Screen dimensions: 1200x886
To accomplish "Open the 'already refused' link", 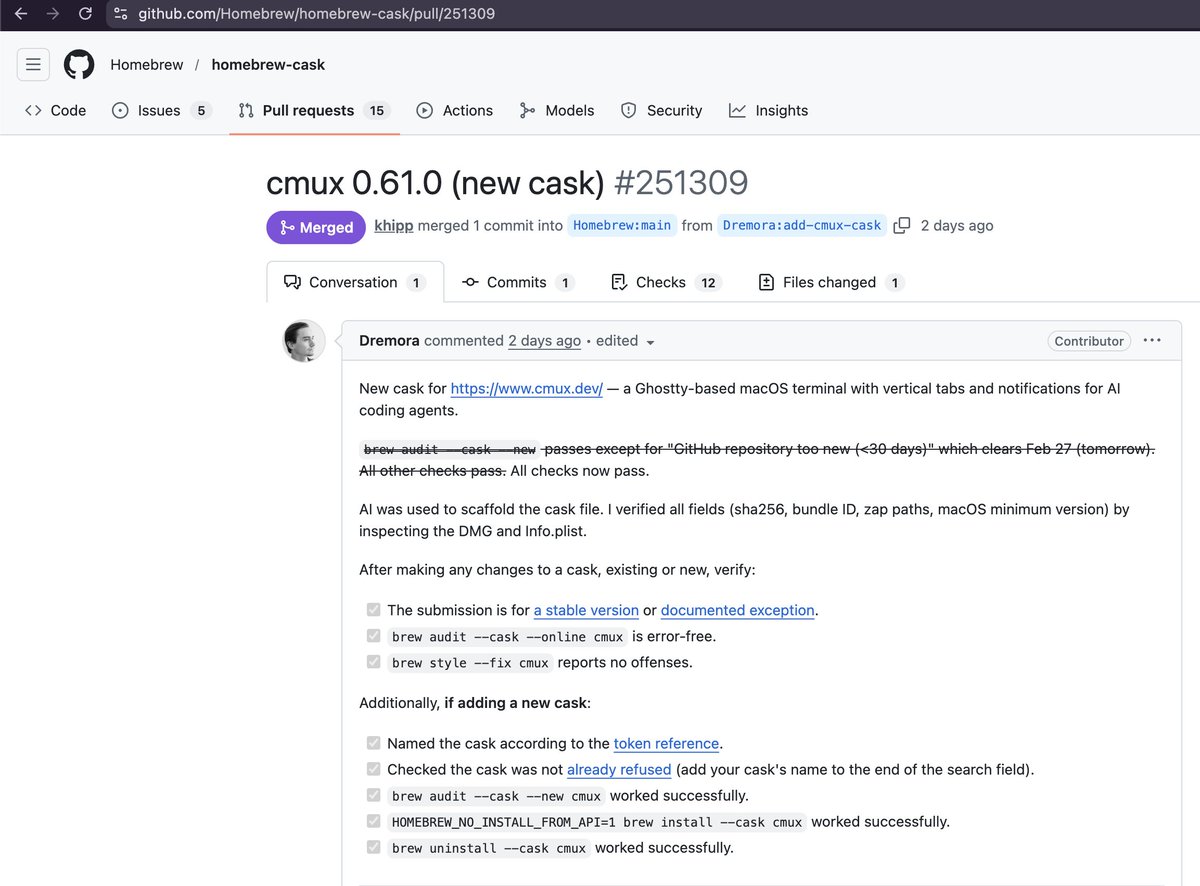I will [x=619, y=770].
